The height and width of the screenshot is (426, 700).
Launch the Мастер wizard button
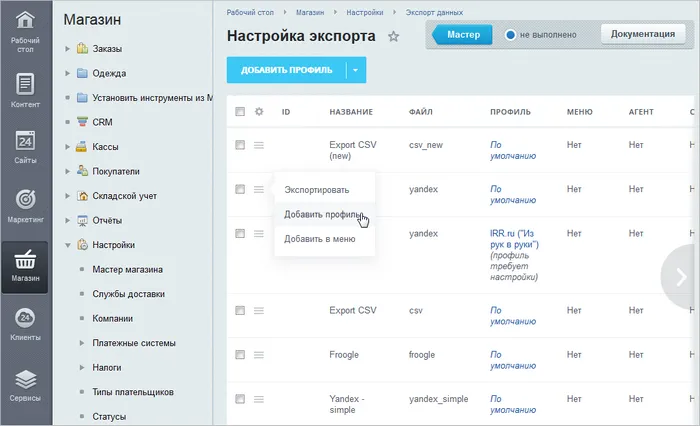coord(462,35)
